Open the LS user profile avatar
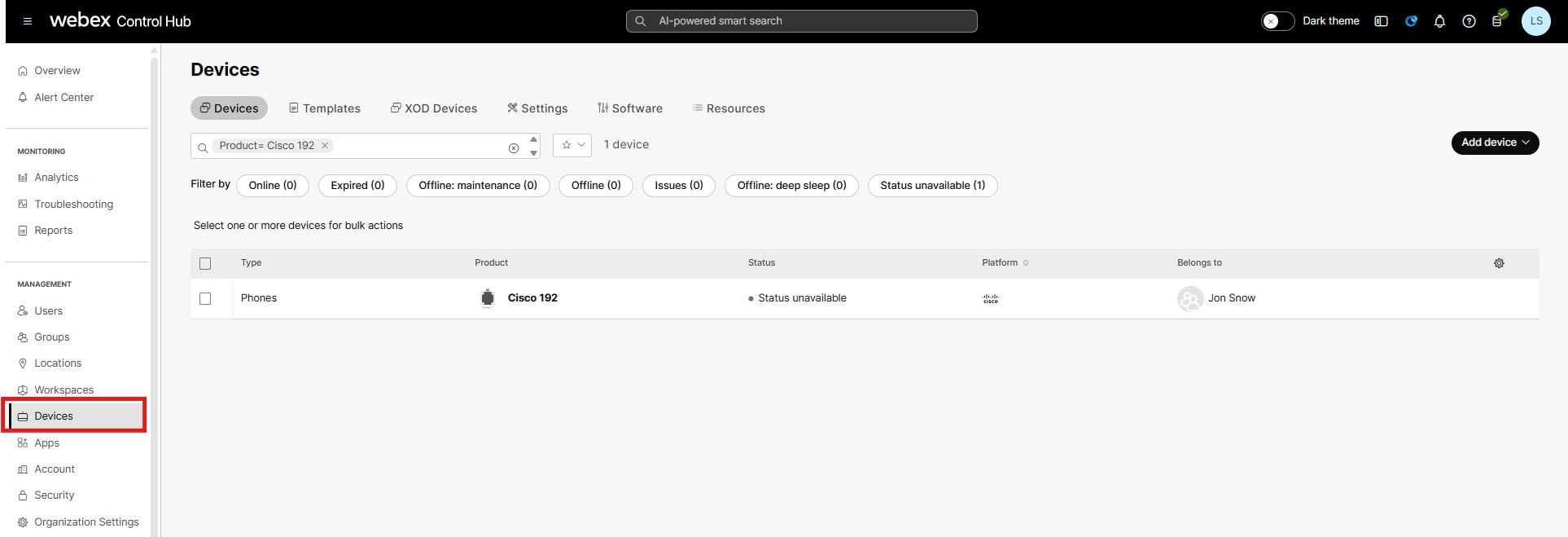 tap(1535, 21)
